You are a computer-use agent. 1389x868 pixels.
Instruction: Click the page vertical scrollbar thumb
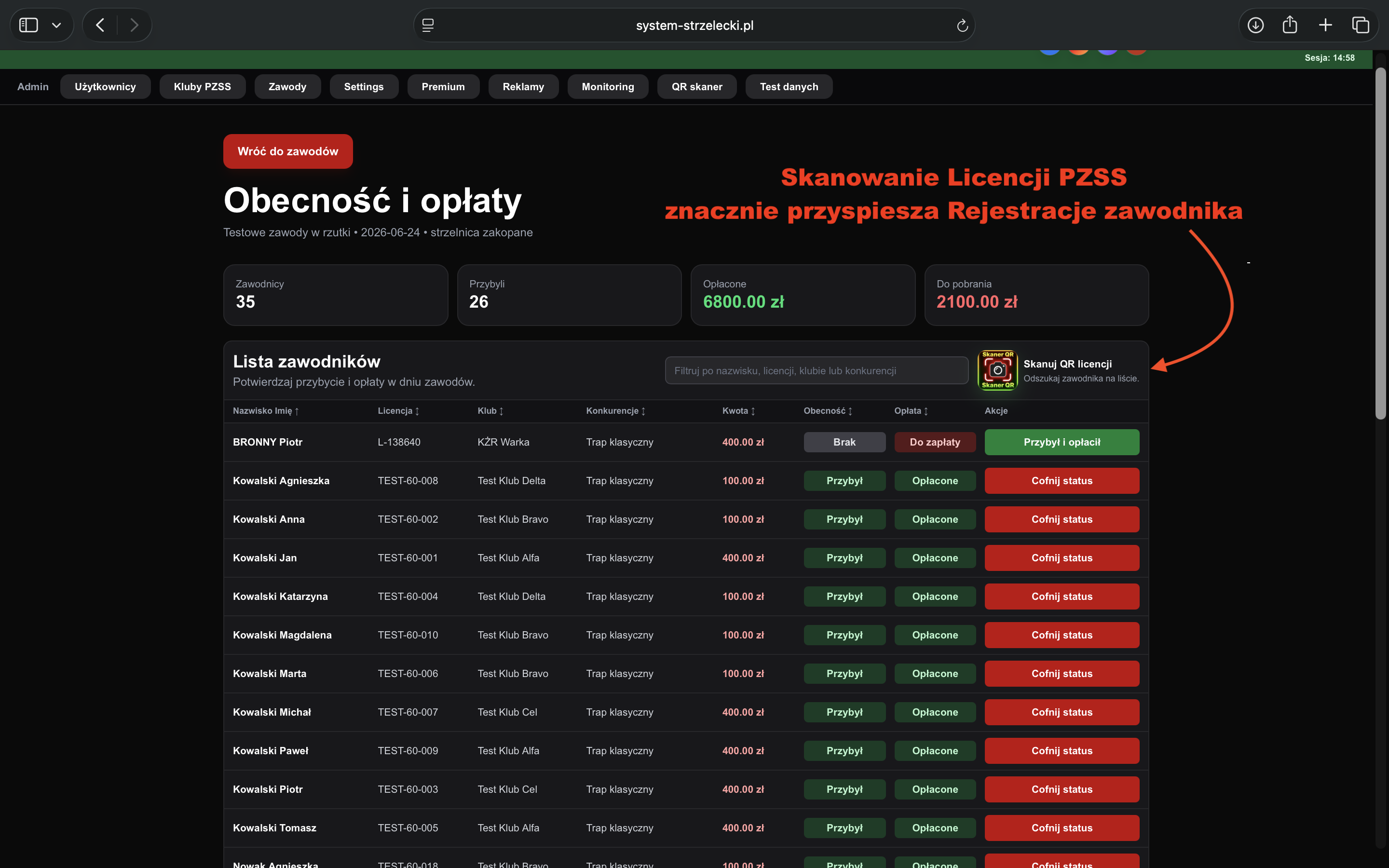pos(1381,244)
